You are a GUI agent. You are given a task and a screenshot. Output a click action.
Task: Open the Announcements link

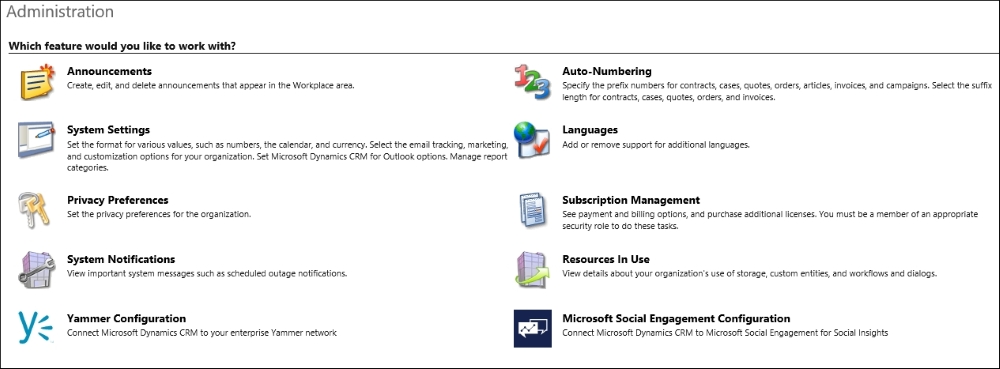110,71
